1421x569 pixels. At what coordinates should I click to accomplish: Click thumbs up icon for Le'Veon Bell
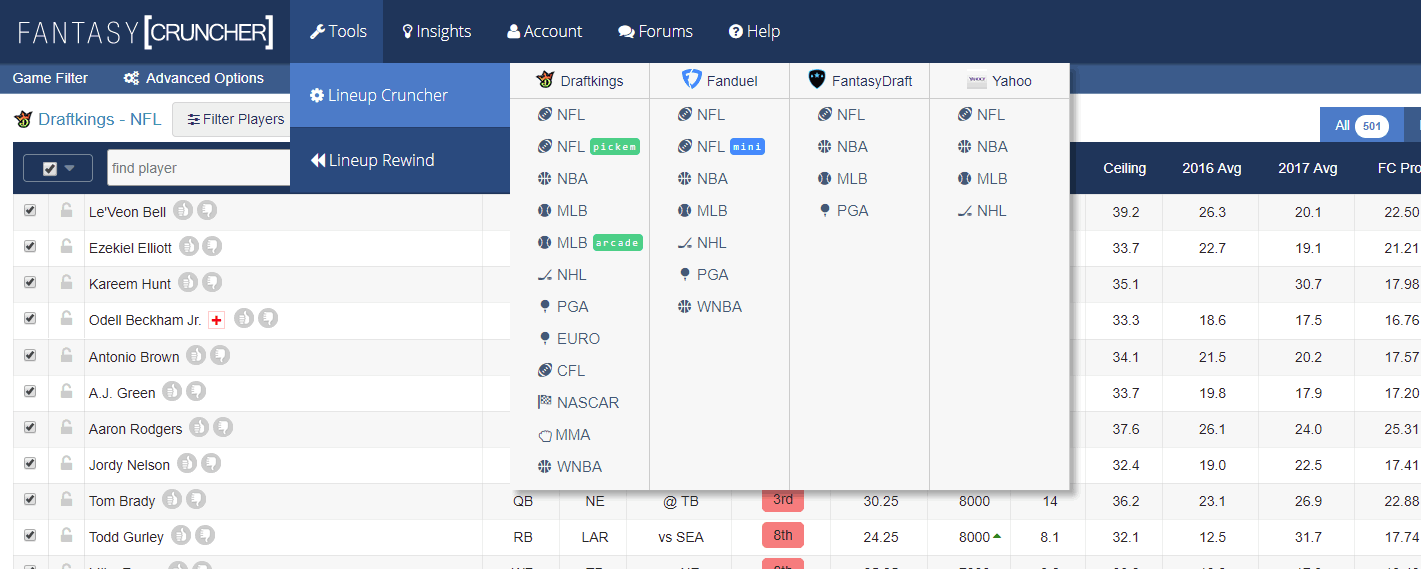182,210
